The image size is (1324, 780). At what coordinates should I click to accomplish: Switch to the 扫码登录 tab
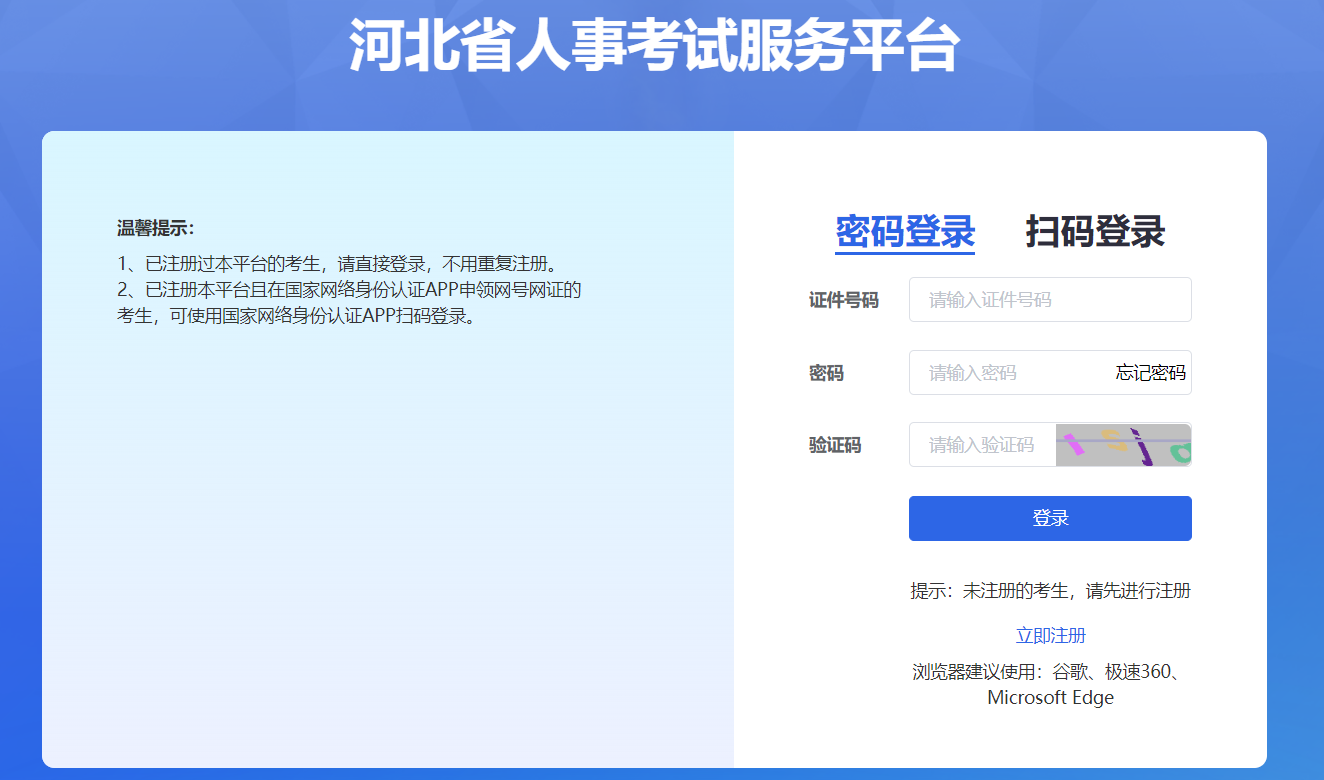[1095, 232]
